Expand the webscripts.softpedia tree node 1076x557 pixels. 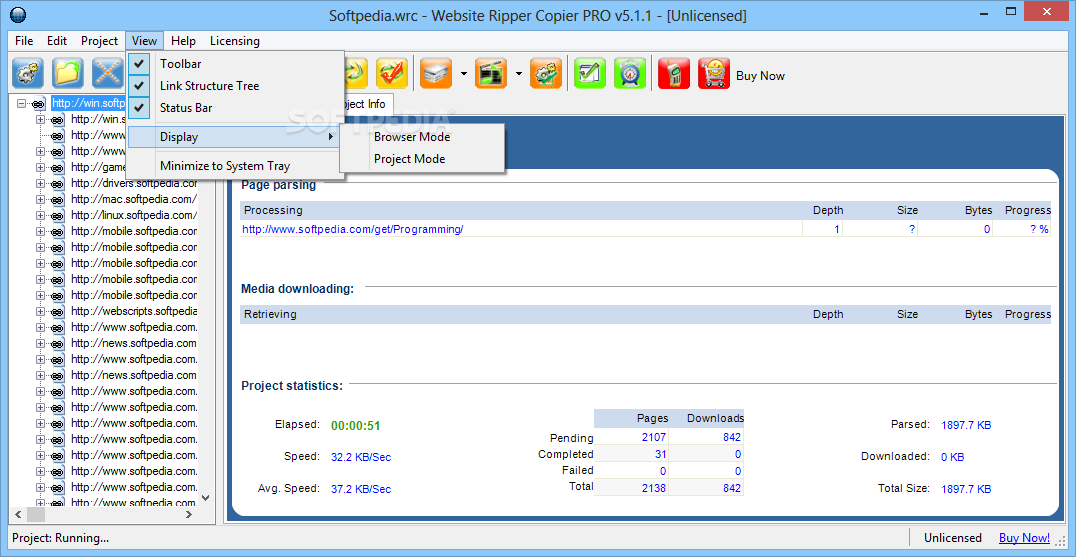point(40,311)
